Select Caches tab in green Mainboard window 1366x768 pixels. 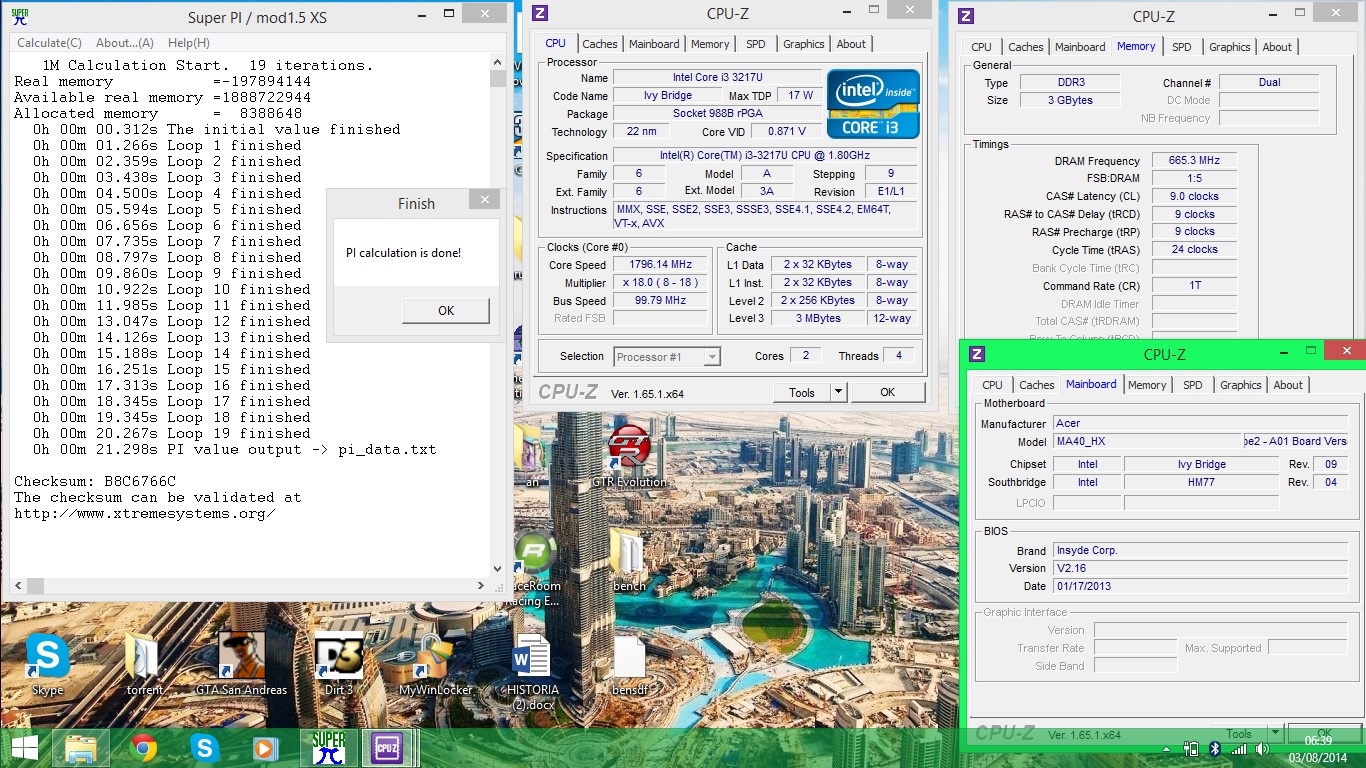(x=1037, y=385)
